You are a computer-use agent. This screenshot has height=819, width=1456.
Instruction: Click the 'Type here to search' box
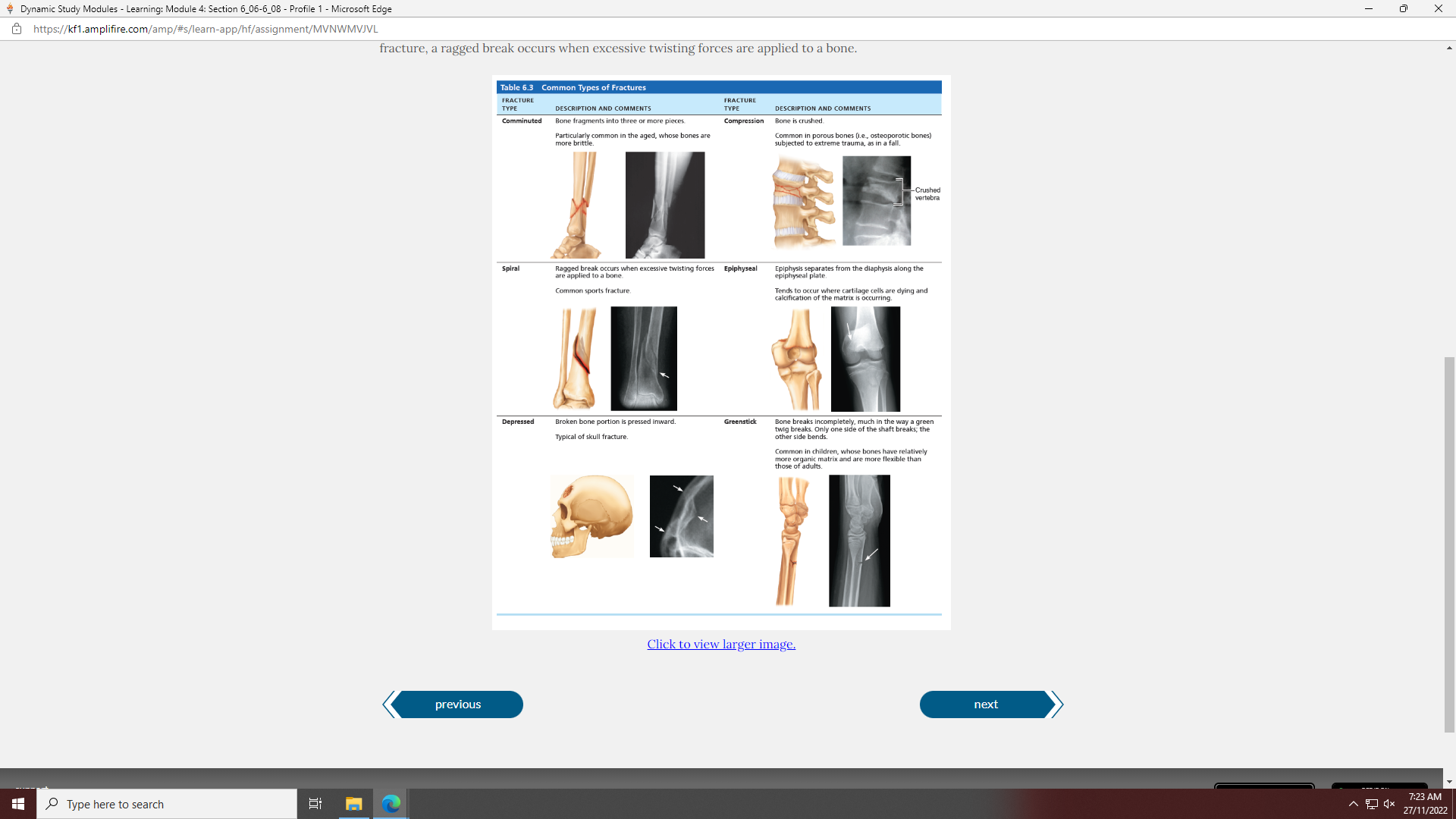167,804
